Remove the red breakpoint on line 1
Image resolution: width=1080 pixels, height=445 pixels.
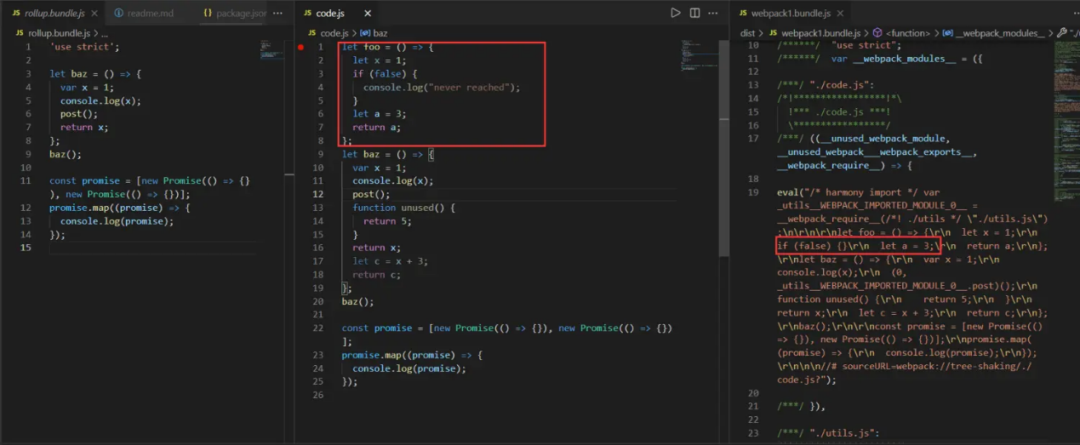pyautogui.click(x=301, y=47)
